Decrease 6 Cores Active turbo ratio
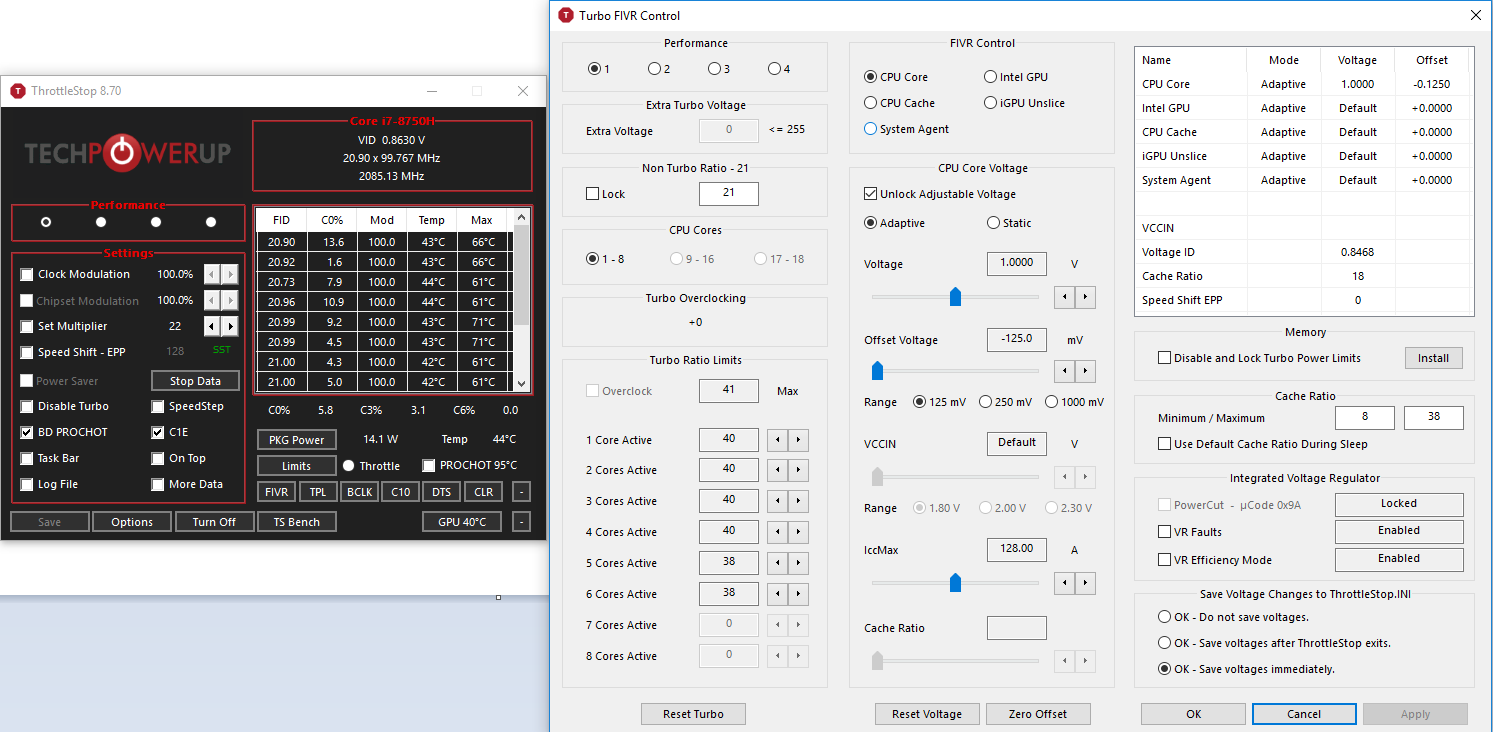This screenshot has height=732, width=1493. pyautogui.click(x=777, y=594)
